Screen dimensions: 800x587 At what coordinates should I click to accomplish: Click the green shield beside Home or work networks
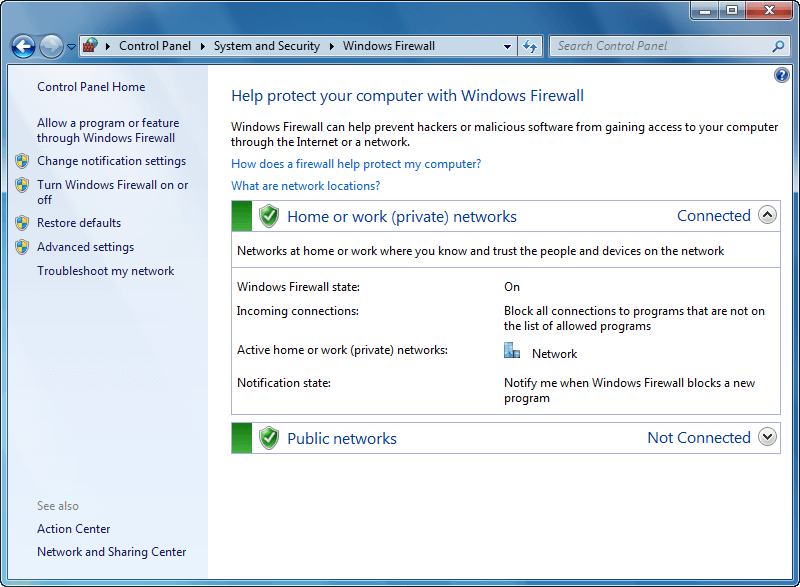click(268, 216)
